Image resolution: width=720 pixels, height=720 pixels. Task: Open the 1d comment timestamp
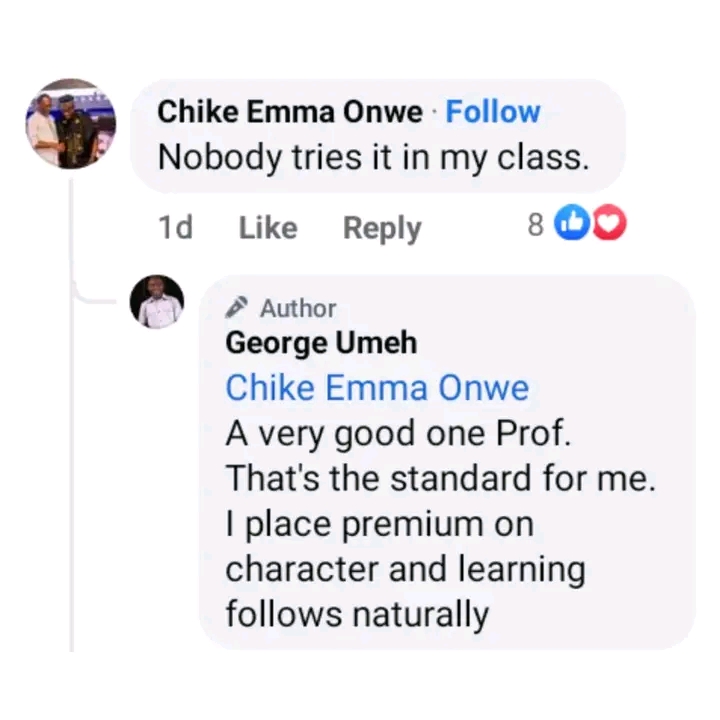coord(175,228)
